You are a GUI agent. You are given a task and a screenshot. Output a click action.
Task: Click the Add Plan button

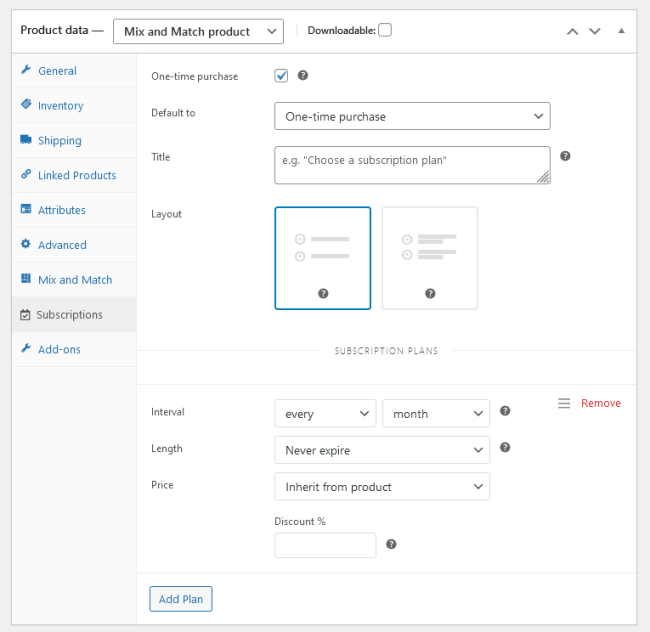(181, 599)
